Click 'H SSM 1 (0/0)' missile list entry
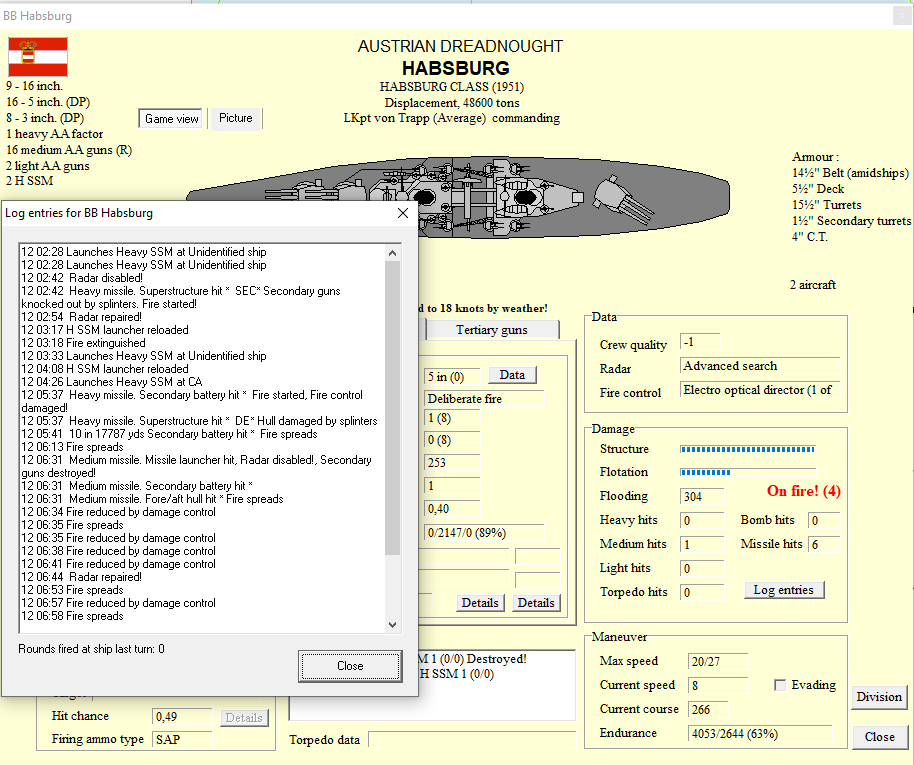Screen dimensions: 914x765 [456, 674]
